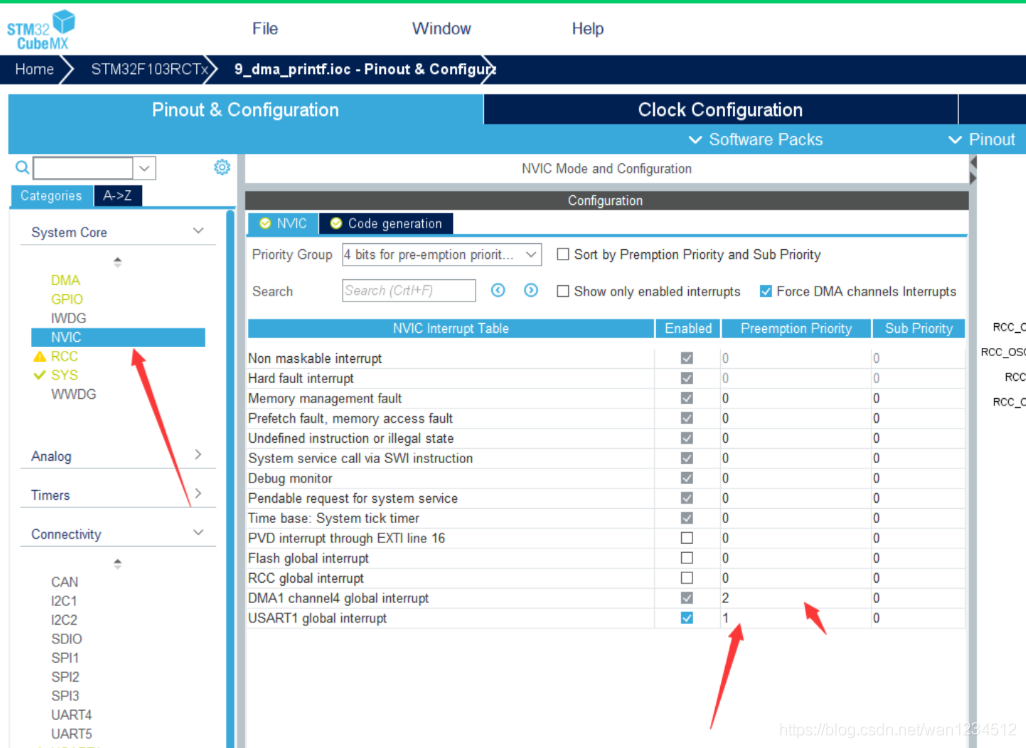Select SYS with the green checkmark
The width and height of the screenshot is (1026, 748).
click(64, 375)
